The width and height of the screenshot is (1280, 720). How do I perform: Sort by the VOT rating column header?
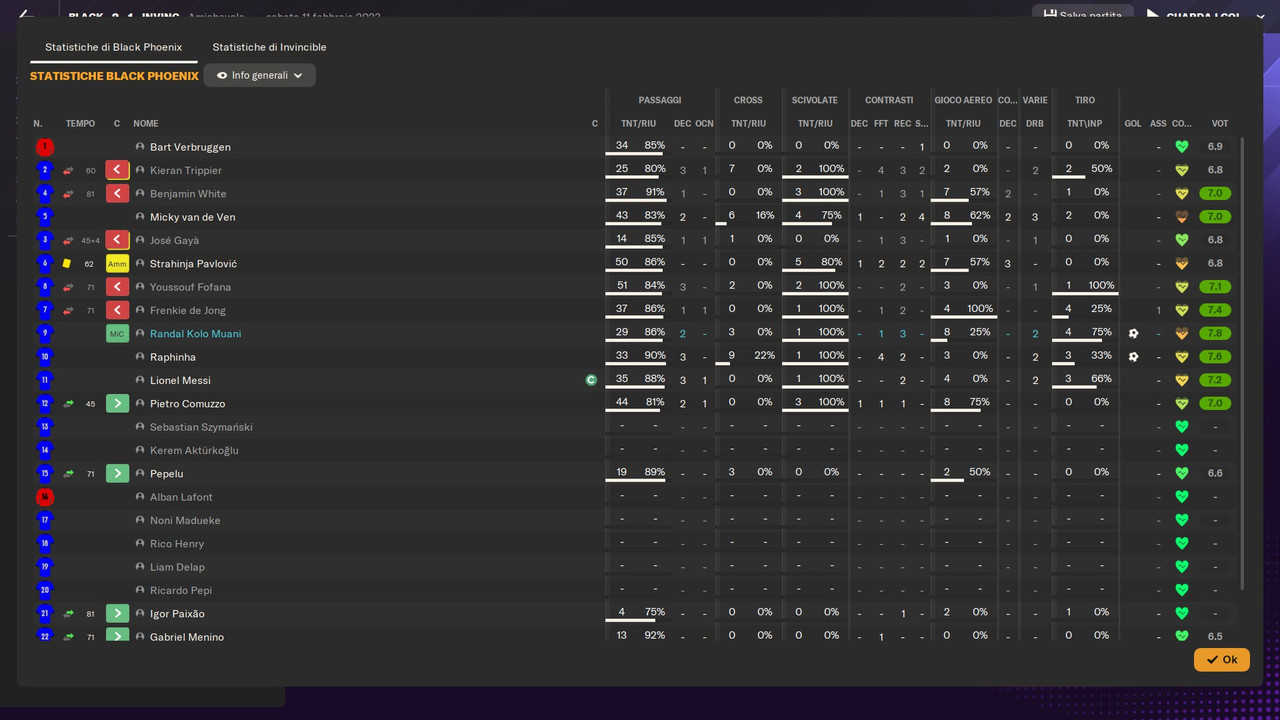(1220, 124)
